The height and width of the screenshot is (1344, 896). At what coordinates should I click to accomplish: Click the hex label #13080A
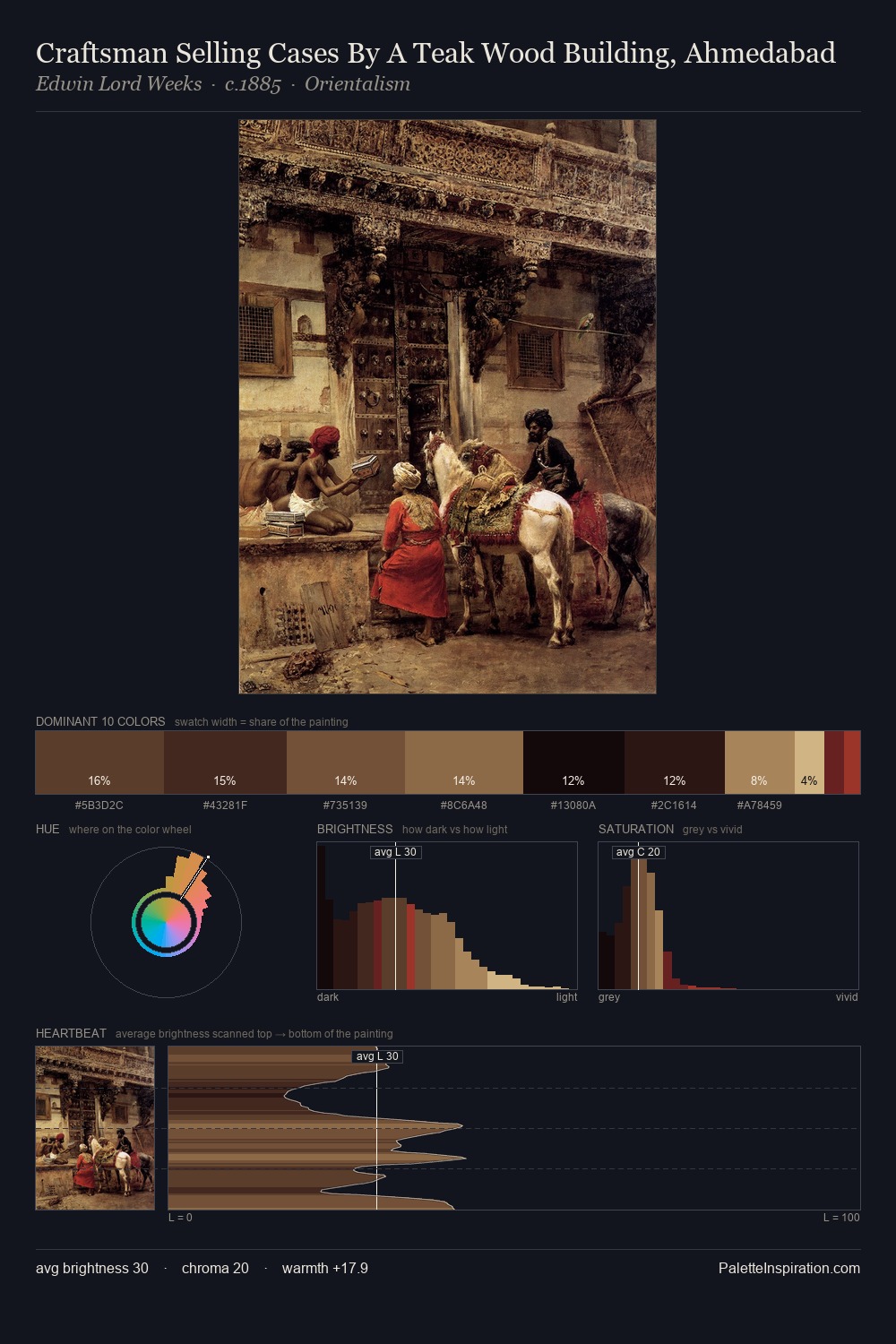pos(573,806)
